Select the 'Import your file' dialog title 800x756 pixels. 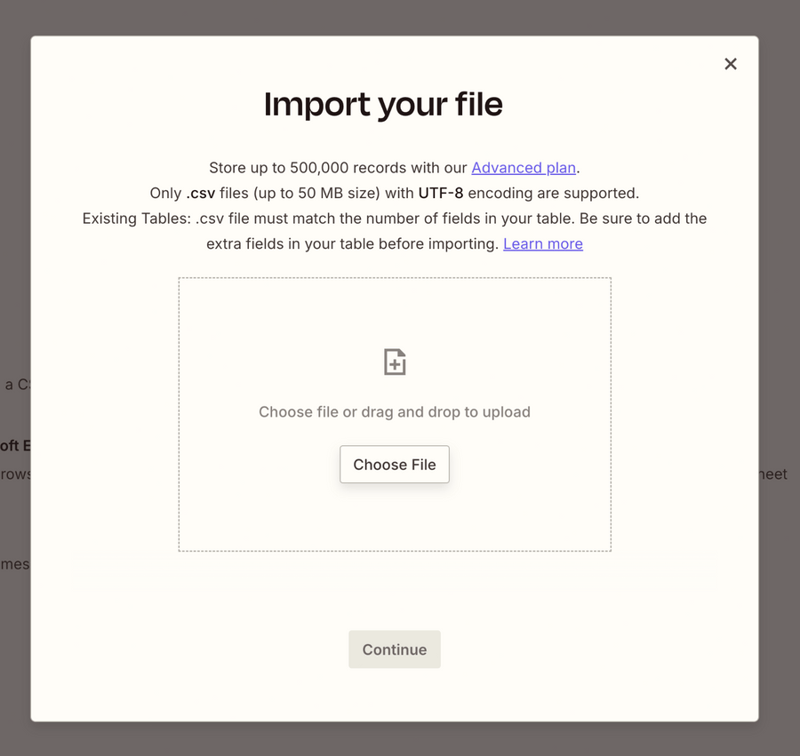(382, 103)
